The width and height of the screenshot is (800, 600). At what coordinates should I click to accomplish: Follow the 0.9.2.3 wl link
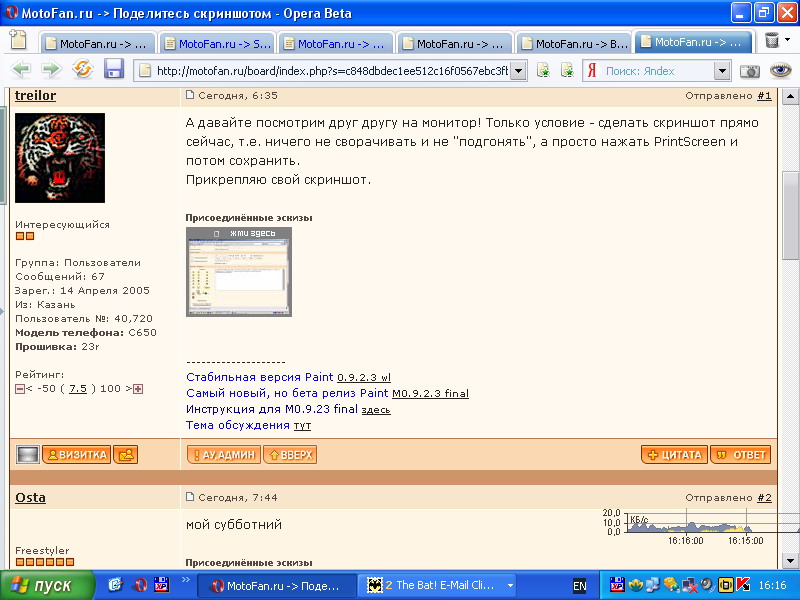point(364,378)
